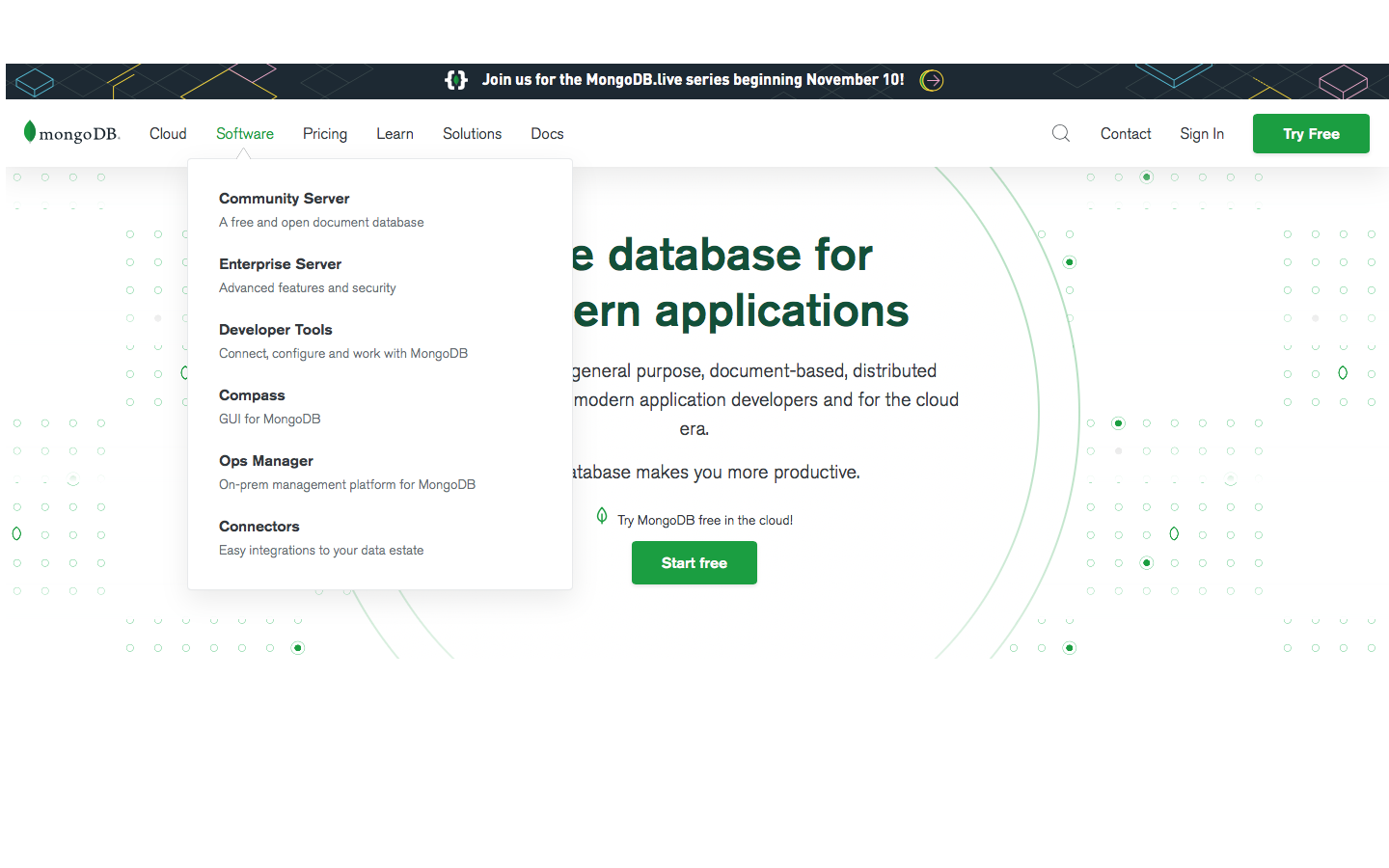Select Community Server from Software dropdown
This screenshot has width=1389, height=868.
[285, 199]
